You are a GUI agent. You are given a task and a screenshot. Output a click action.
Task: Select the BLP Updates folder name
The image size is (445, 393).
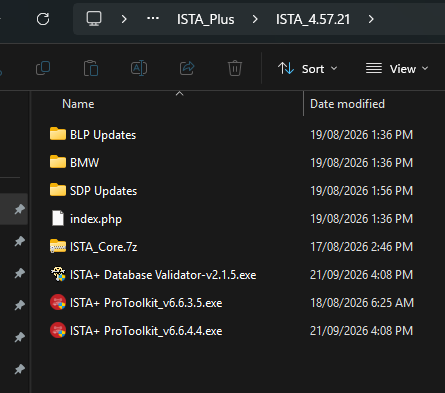(103, 135)
